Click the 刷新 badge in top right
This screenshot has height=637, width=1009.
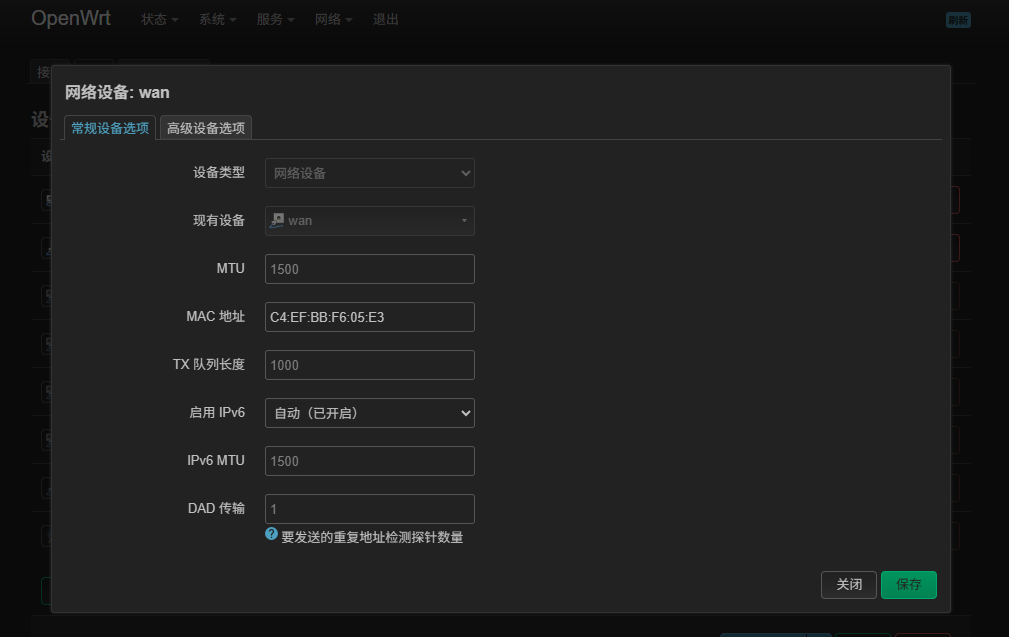click(958, 20)
